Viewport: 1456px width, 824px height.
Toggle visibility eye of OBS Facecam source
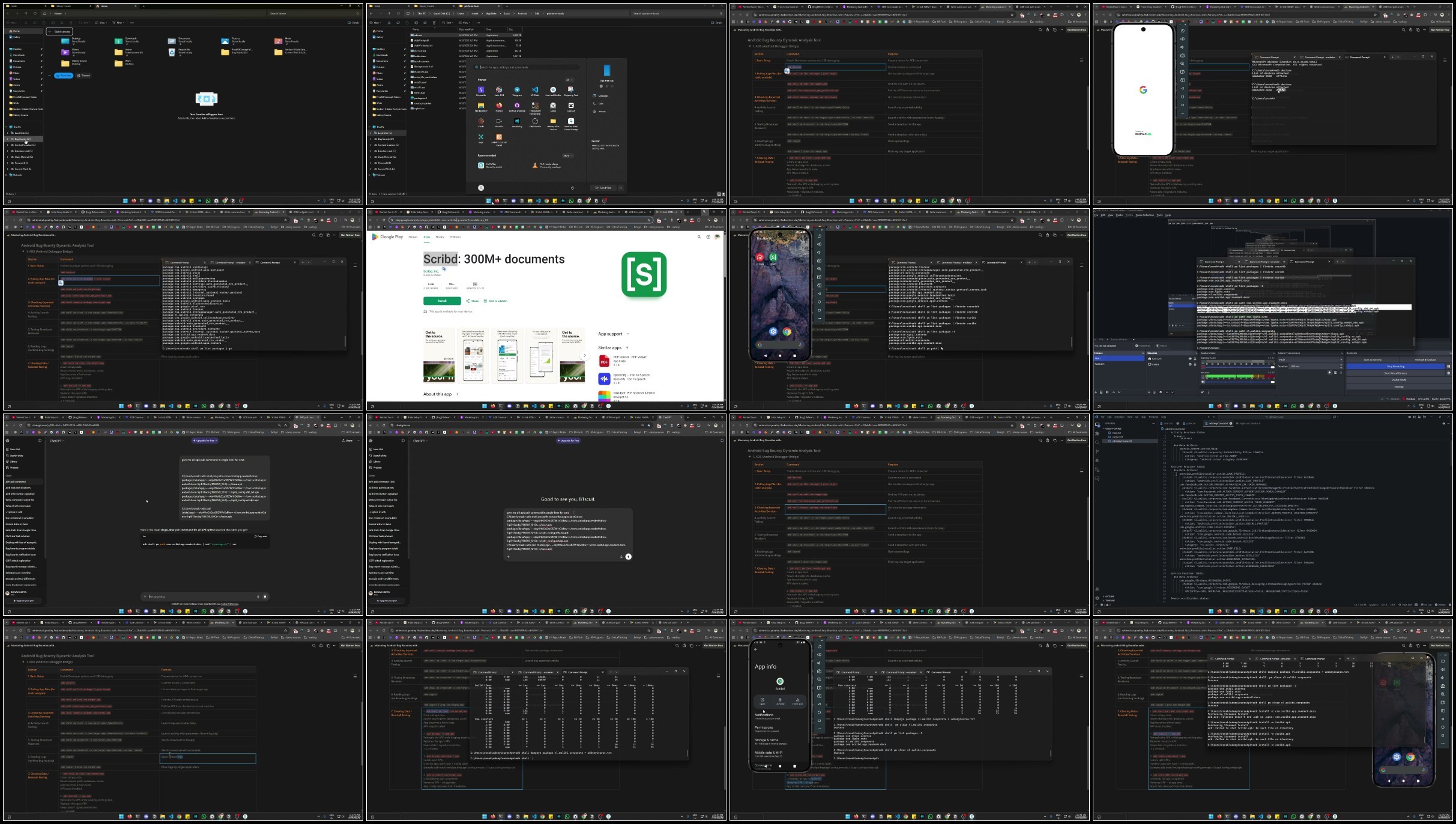1190,359
